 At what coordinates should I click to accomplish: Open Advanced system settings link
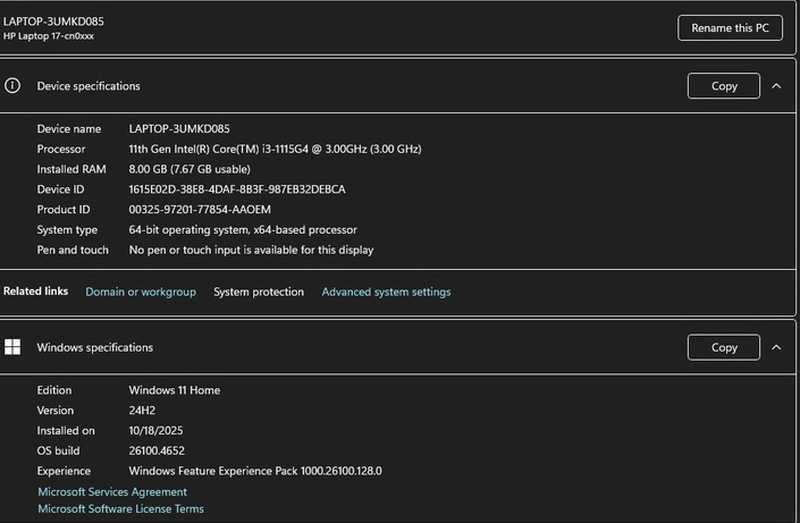386,292
